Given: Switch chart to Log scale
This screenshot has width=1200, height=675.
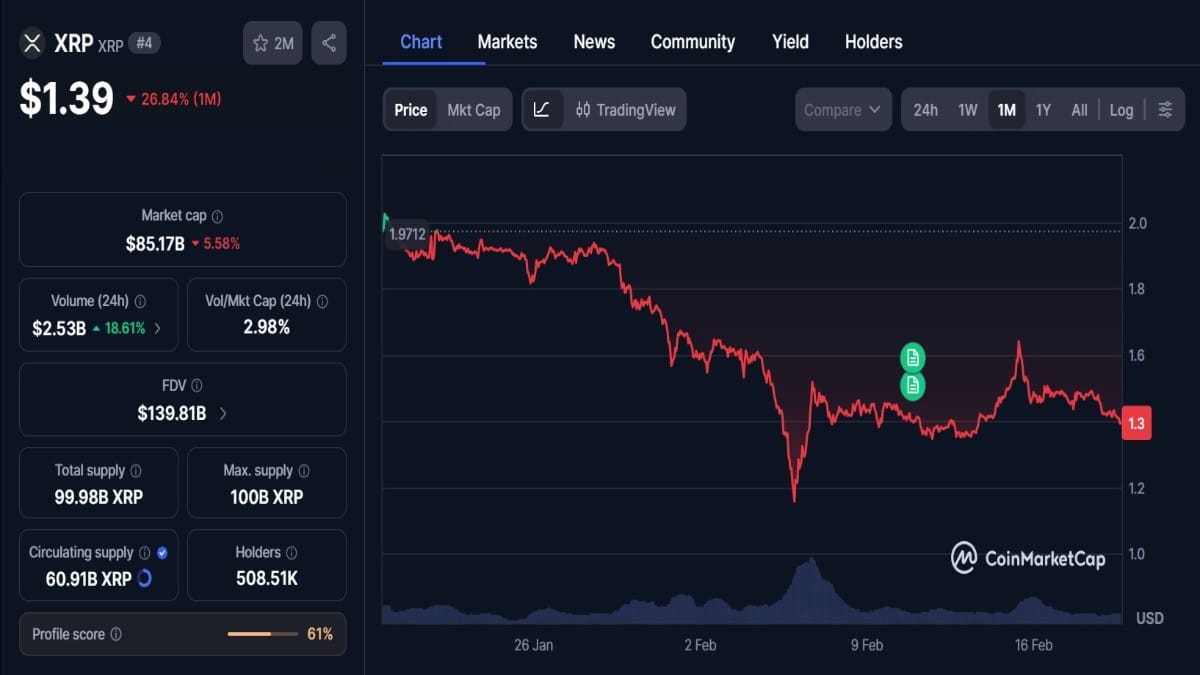Looking at the screenshot, I should click(1121, 110).
